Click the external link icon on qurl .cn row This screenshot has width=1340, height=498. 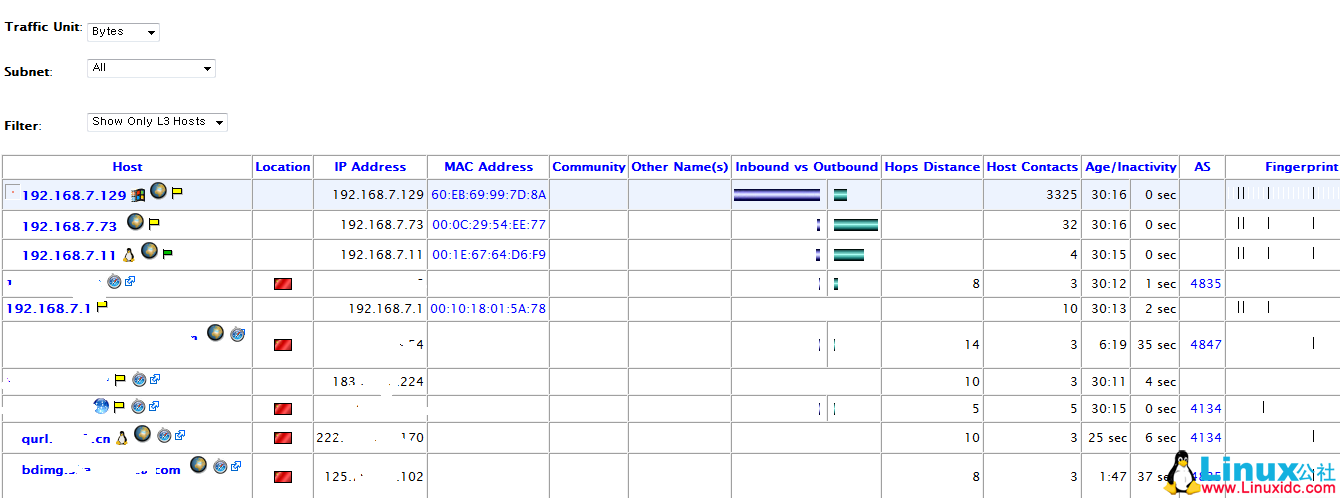pyautogui.click(x=181, y=435)
